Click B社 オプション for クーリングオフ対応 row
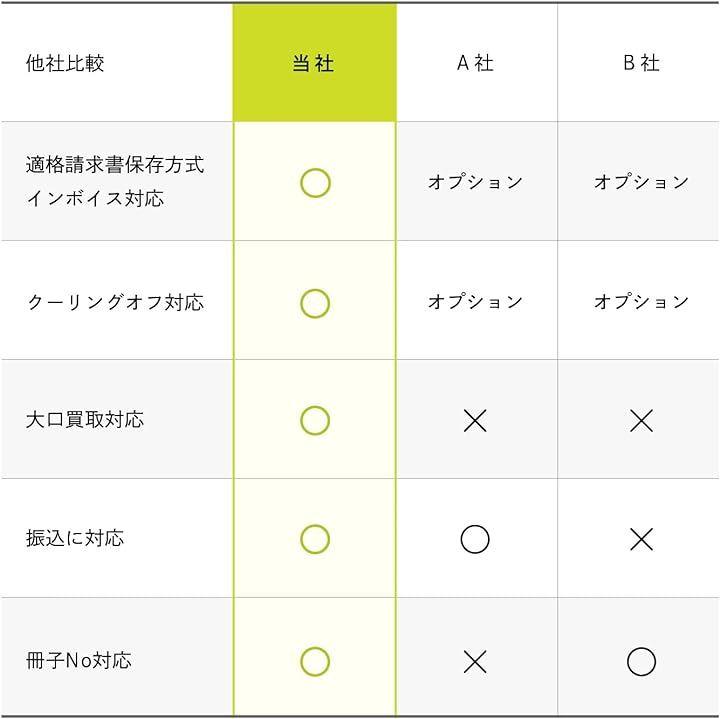This screenshot has width=720, height=719. [641, 301]
